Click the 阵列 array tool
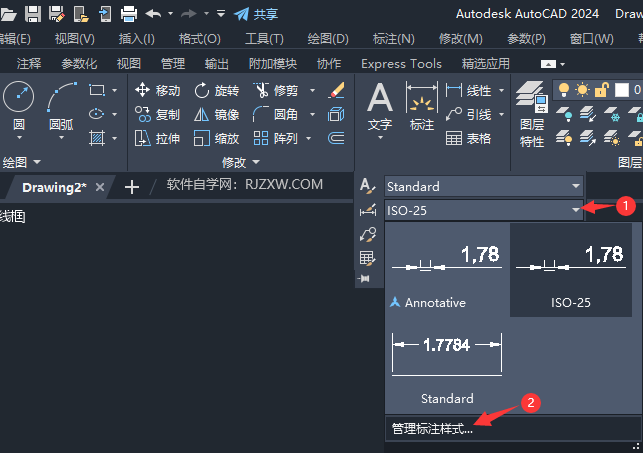Screen dimensions: 643x453 coord(275,139)
